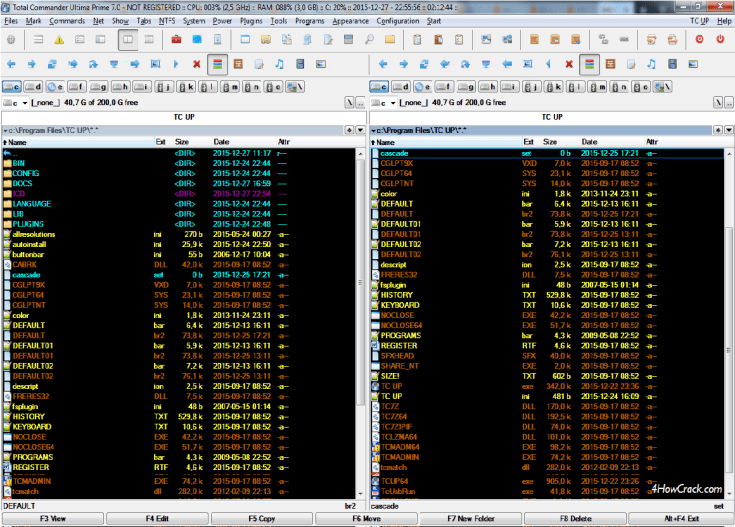Go back using right panel blue back arrow
The image size is (735, 527).
tap(383, 64)
